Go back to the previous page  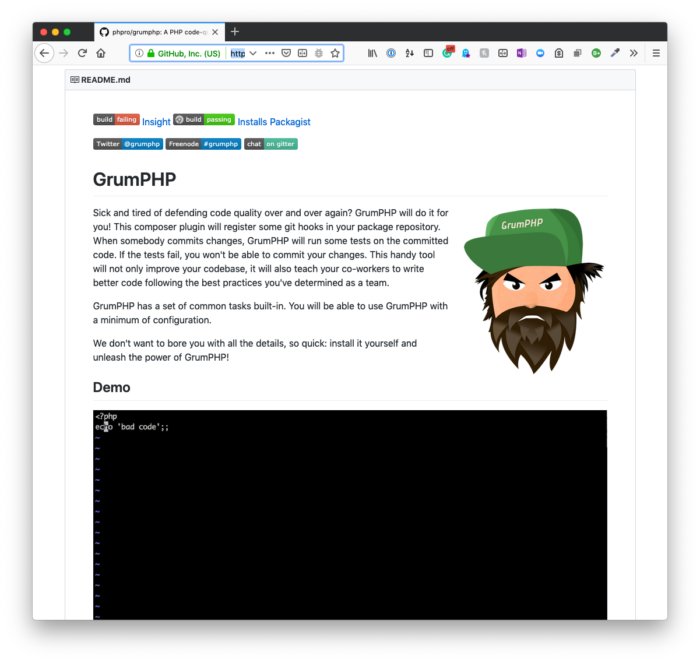pos(44,53)
